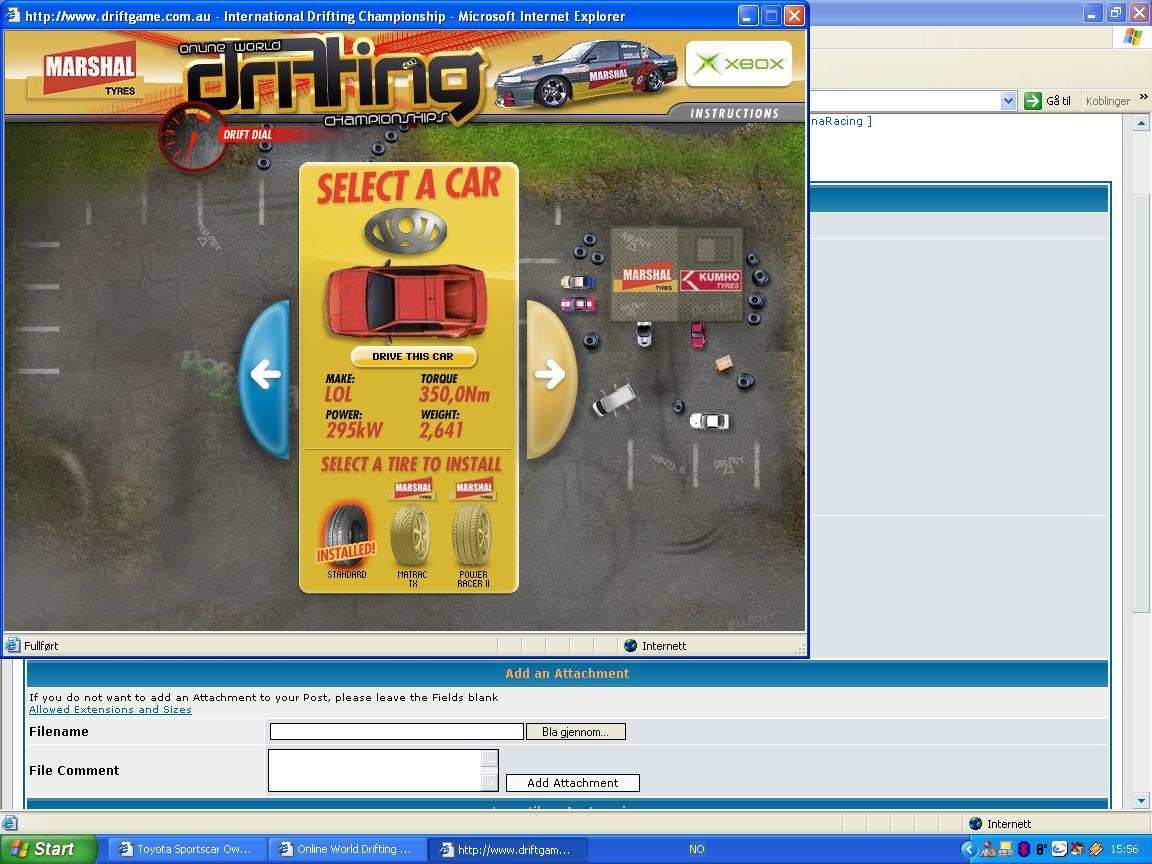Click the Marshal Tyres logo in header

pos(88,72)
